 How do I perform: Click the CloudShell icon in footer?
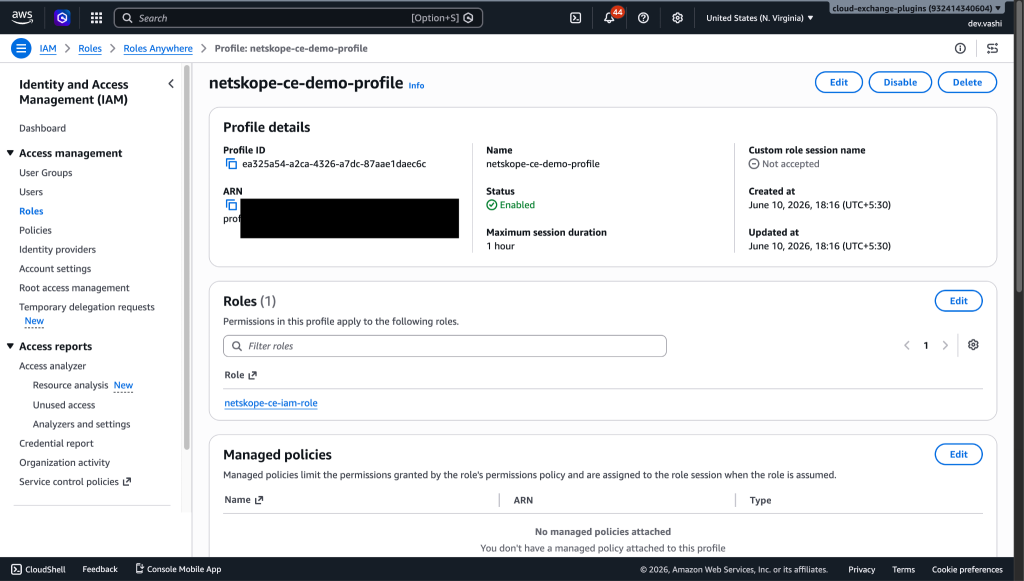[16, 569]
